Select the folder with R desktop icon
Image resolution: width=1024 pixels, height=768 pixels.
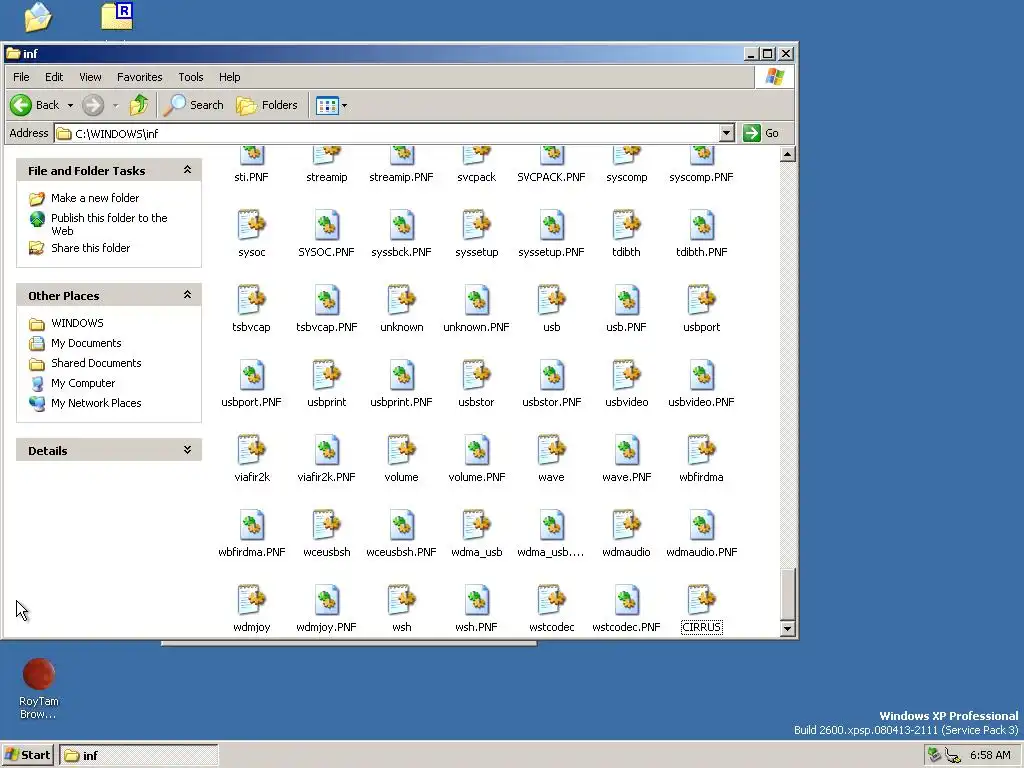pyautogui.click(x=118, y=16)
